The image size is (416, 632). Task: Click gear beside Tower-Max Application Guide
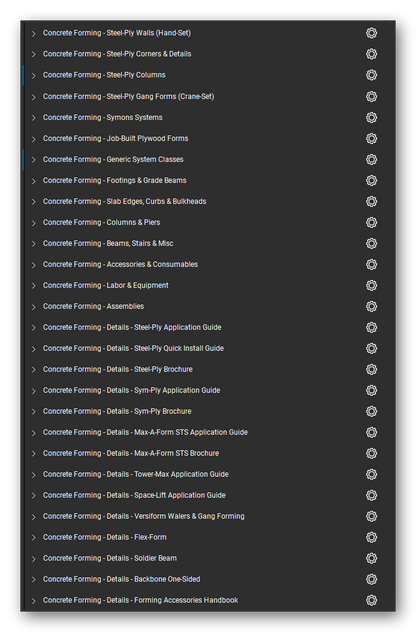(x=371, y=474)
